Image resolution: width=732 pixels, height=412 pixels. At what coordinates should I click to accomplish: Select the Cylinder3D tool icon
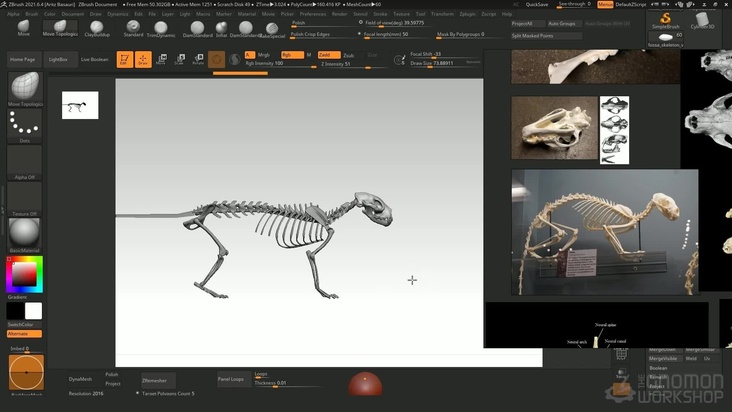click(702, 21)
